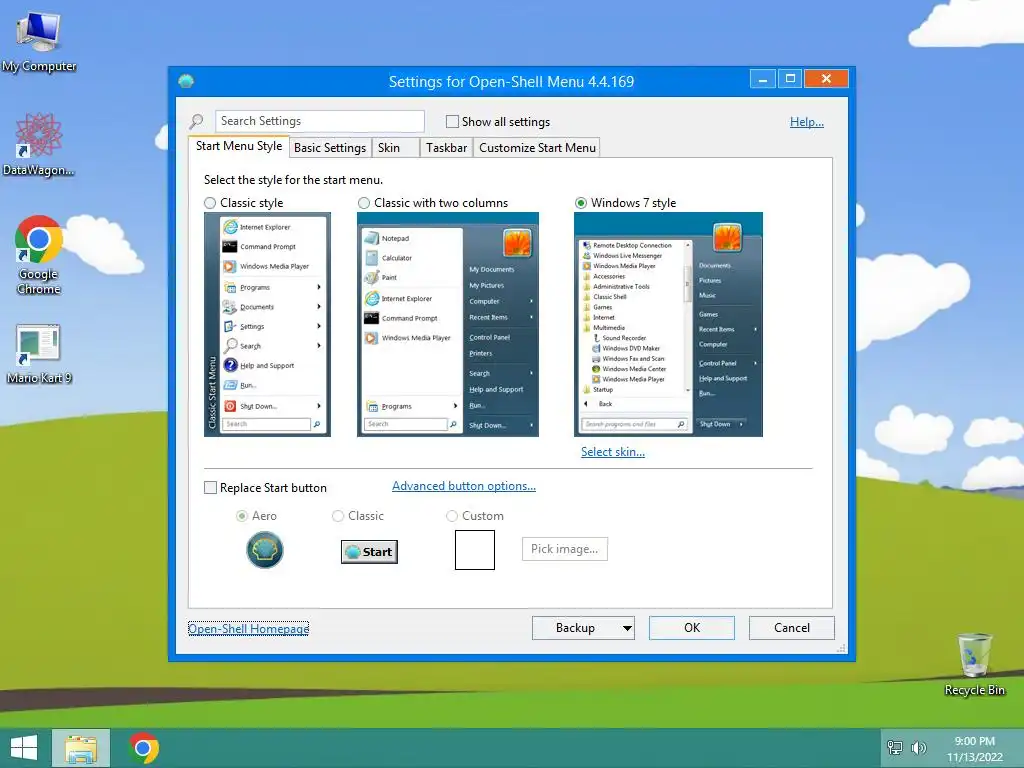Click the Pick image... button
The image size is (1024, 768).
(x=564, y=549)
